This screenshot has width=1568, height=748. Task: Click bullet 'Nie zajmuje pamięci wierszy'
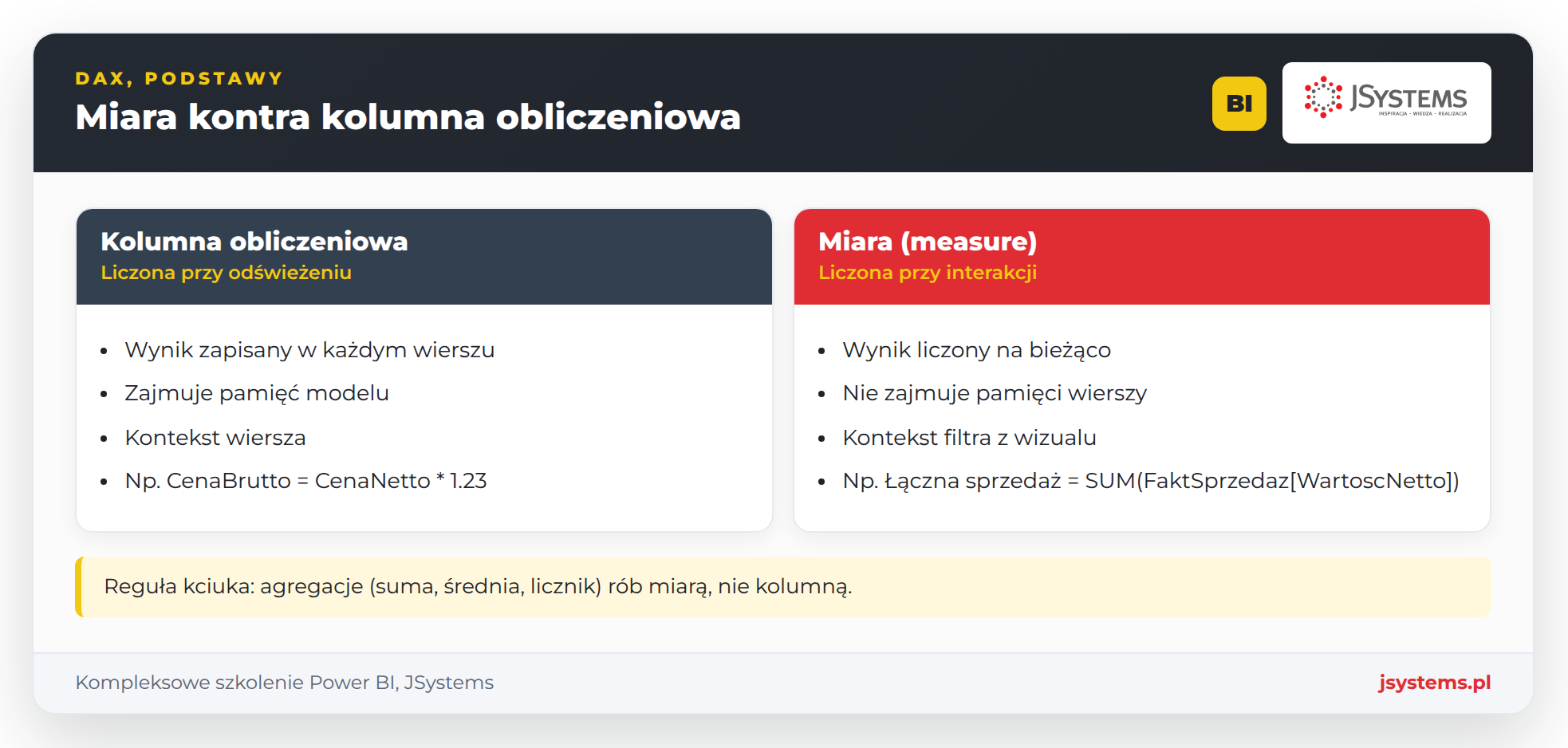(x=995, y=393)
